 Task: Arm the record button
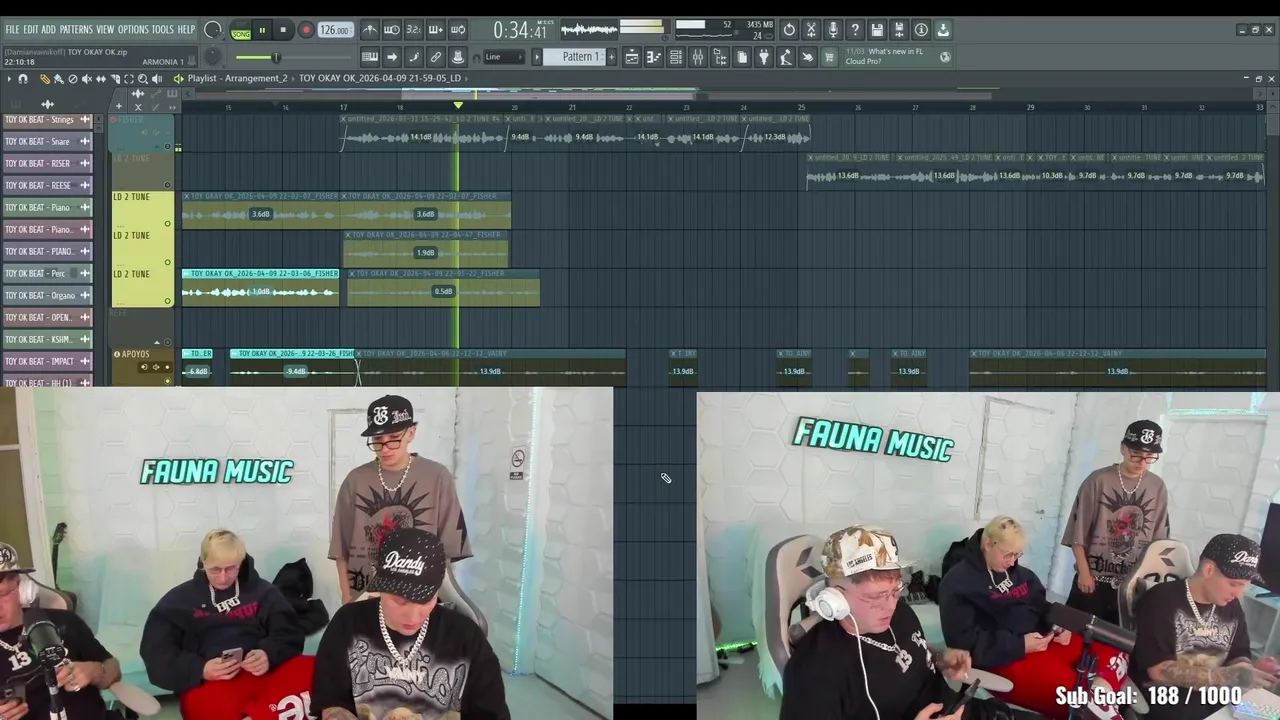[x=306, y=30]
